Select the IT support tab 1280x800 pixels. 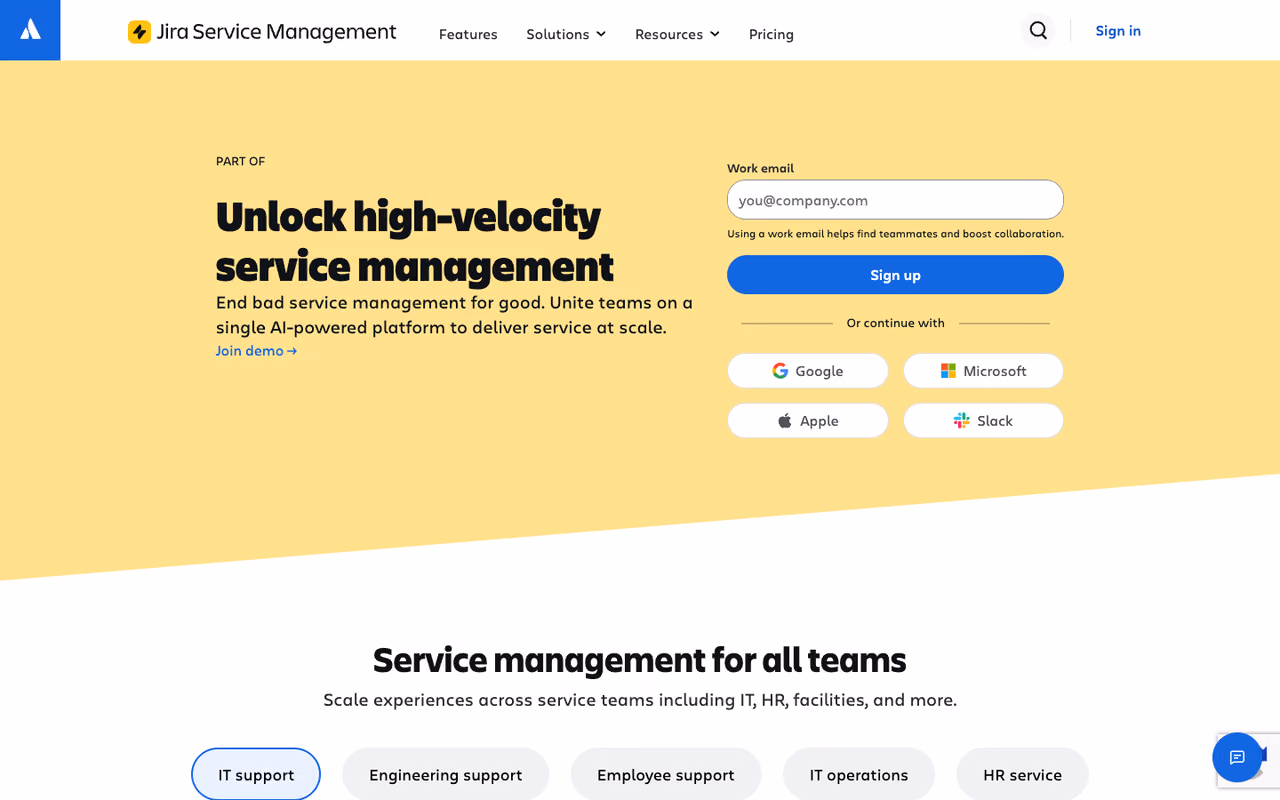tap(256, 774)
